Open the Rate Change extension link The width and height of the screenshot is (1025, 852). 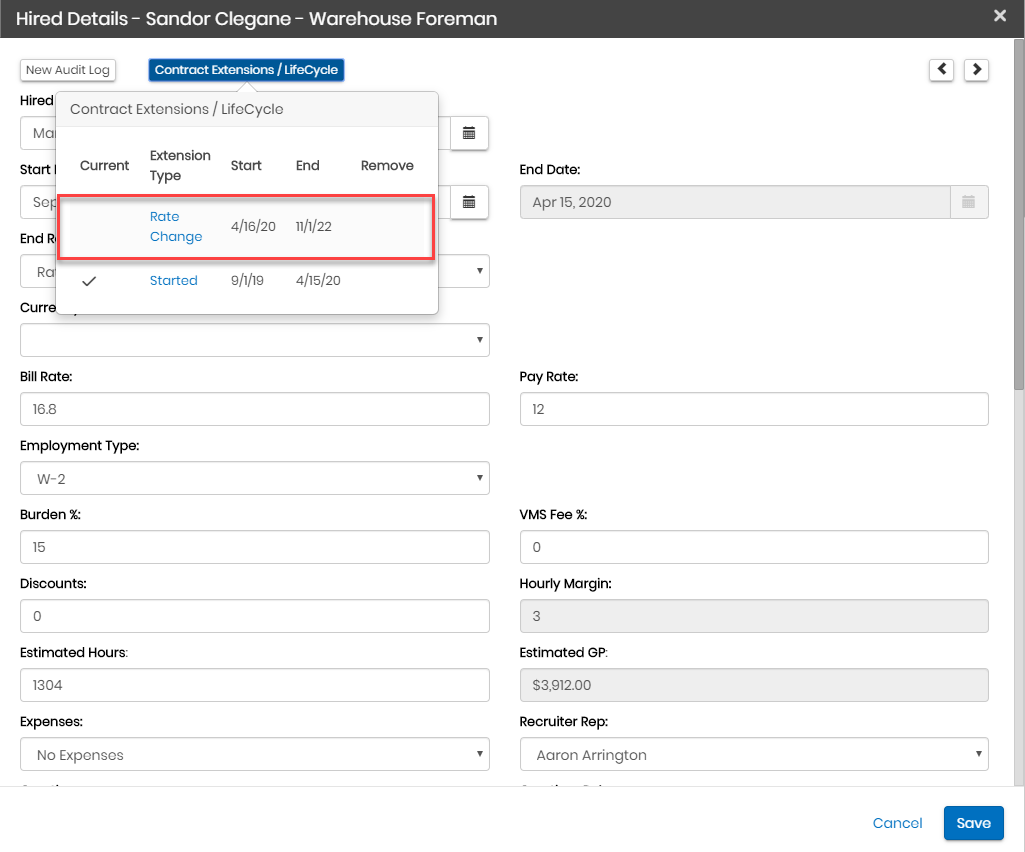tap(176, 227)
